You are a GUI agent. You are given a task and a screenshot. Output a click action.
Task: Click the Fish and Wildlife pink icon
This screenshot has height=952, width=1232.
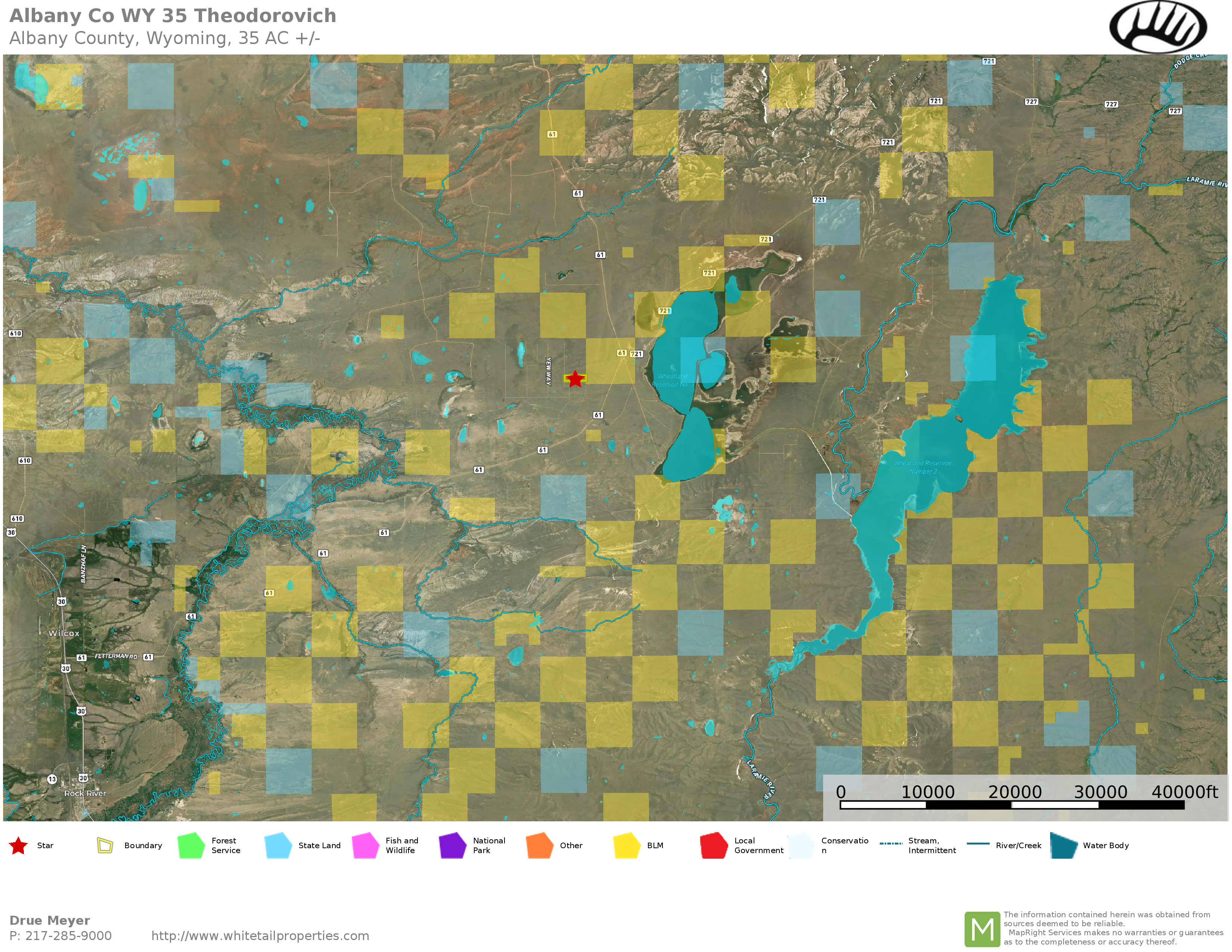click(x=366, y=845)
